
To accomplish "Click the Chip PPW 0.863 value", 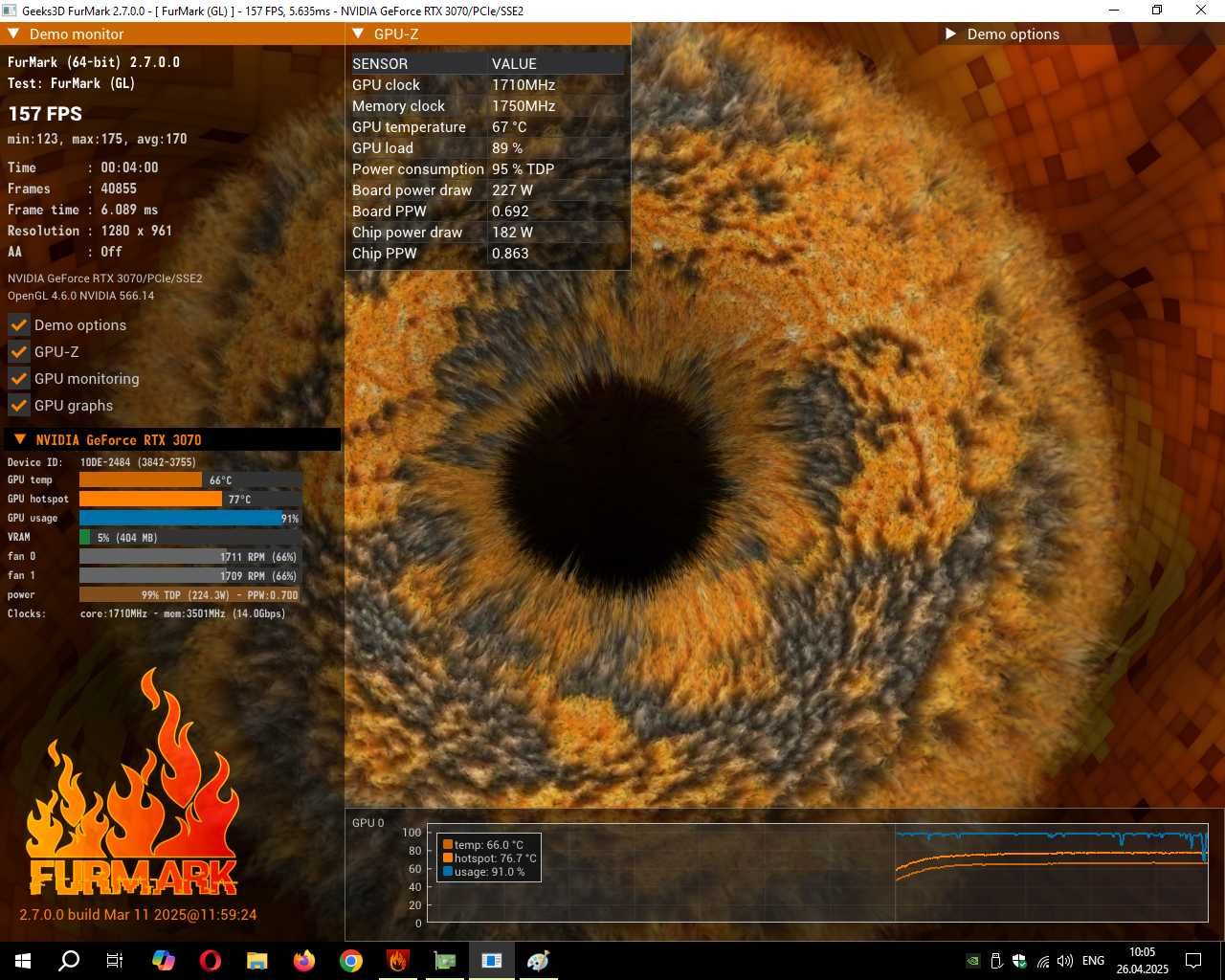I will tap(510, 254).
